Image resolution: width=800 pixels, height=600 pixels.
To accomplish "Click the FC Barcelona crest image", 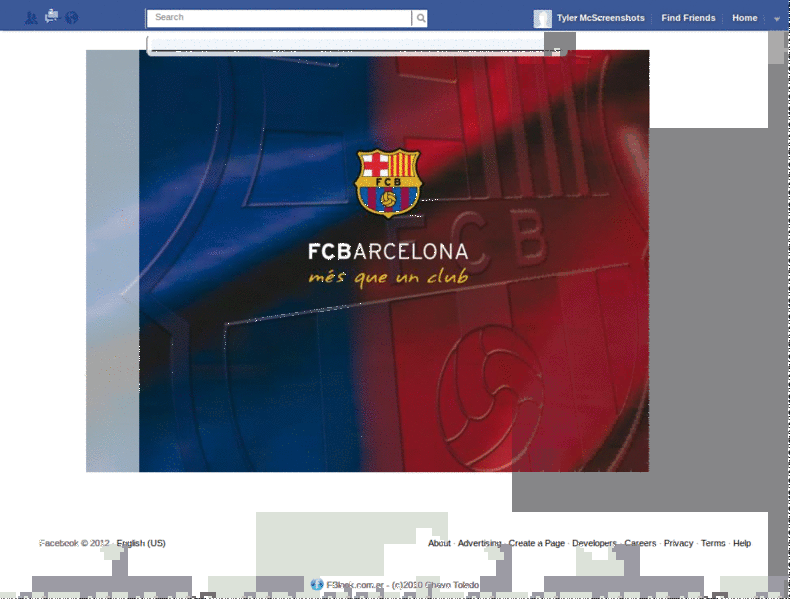I will 388,183.
